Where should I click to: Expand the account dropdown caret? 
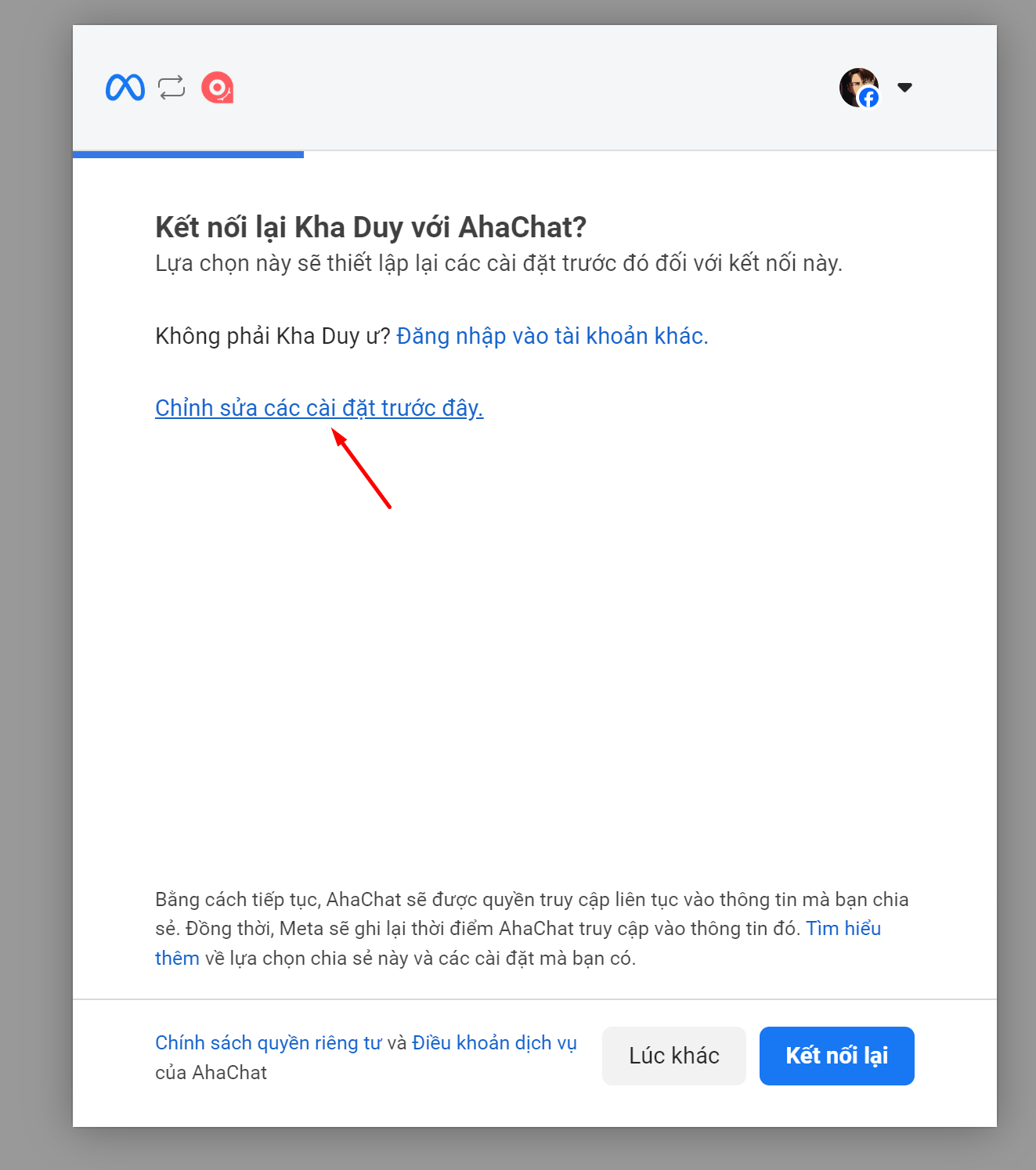904,87
